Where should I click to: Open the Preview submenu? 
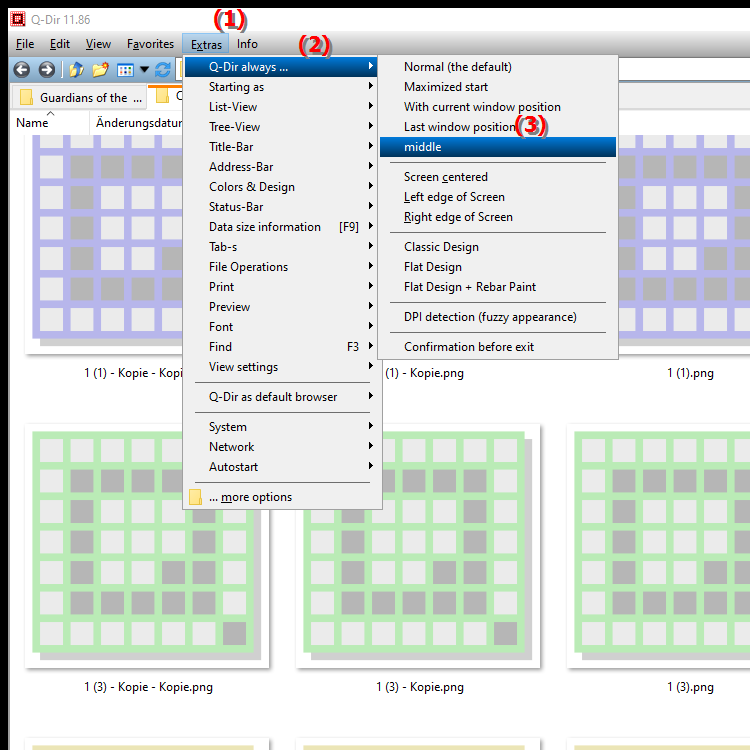pyautogui.click(x=281, y=307)
